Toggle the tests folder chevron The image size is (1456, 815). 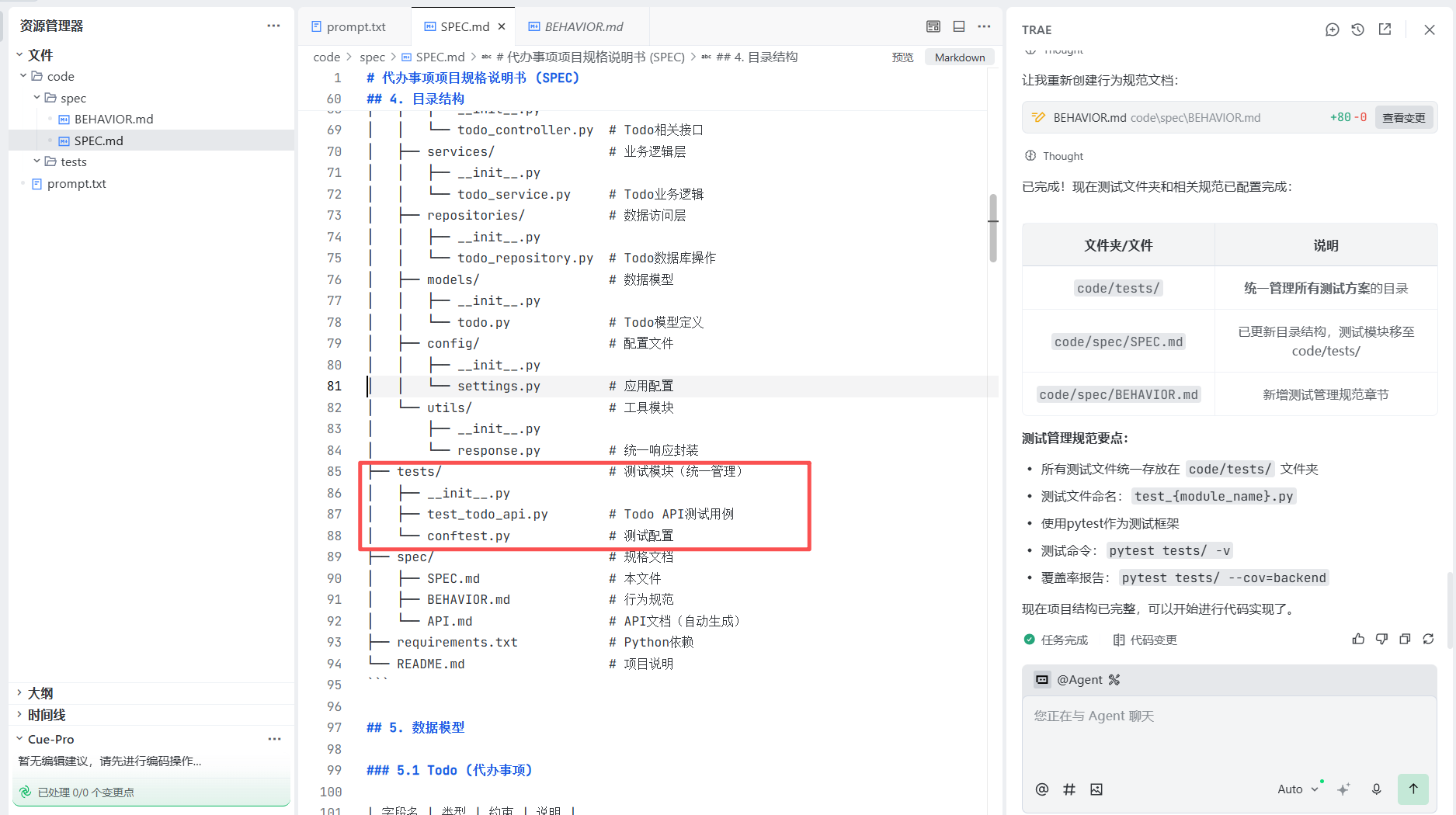coord(36,161)
